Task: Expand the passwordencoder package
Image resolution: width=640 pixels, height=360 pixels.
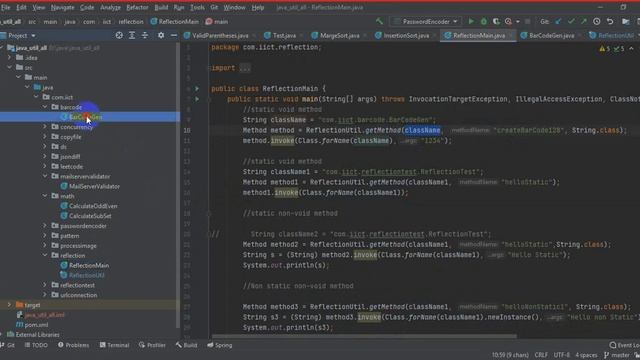Action: pyautogui.click(x=45, y=226)
